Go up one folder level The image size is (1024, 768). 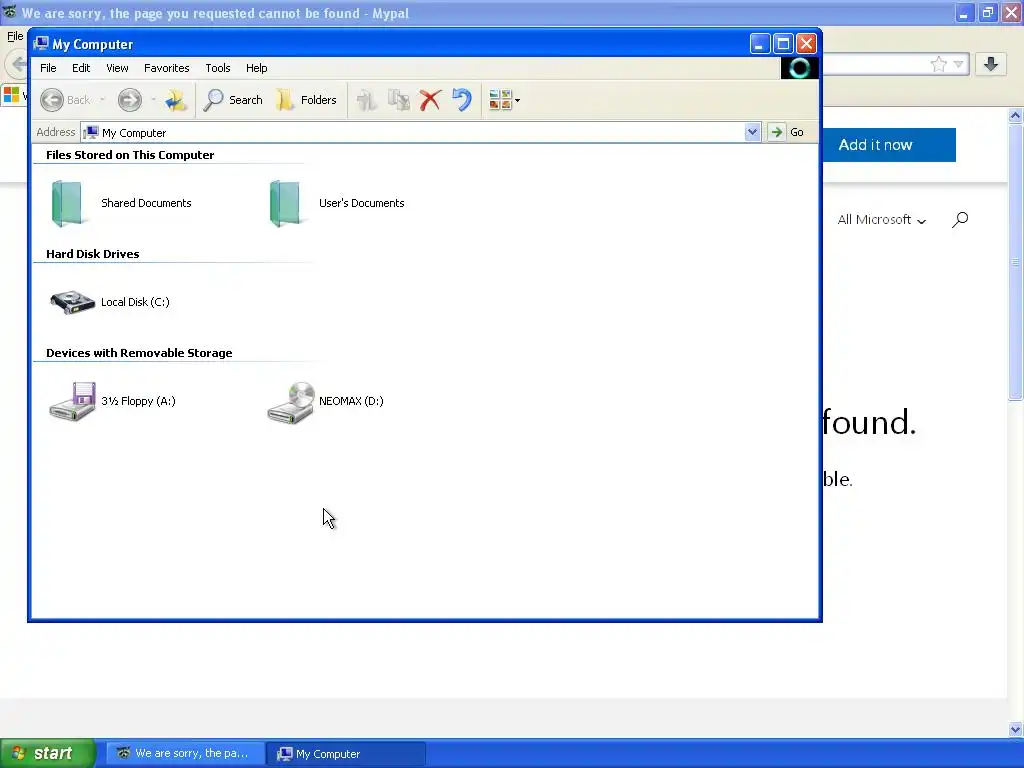pyautogui.click(x=176, y=100)
